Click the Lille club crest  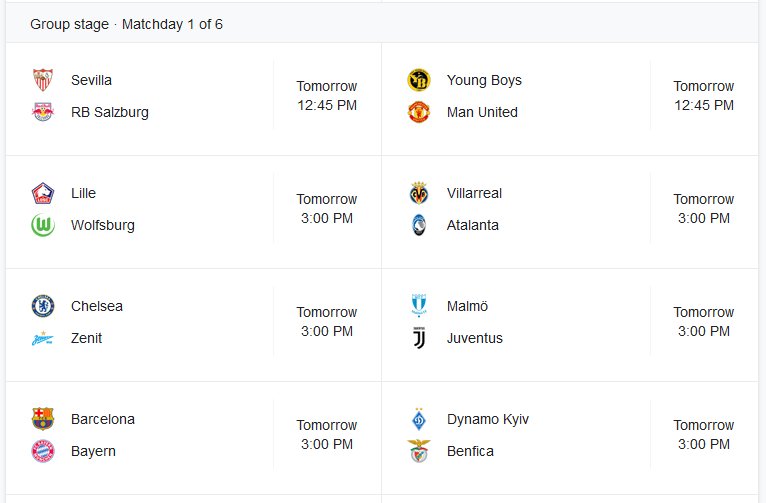tap(43, 193)
